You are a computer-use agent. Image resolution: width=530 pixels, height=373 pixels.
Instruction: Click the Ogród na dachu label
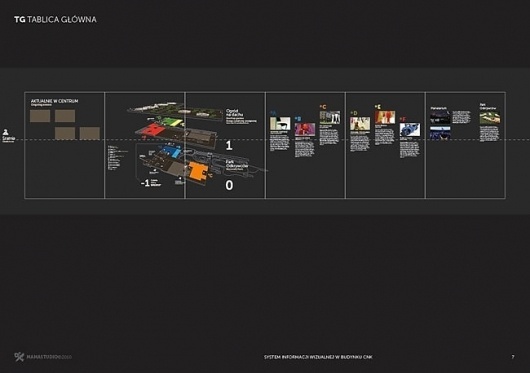click(x=235, y=113)
